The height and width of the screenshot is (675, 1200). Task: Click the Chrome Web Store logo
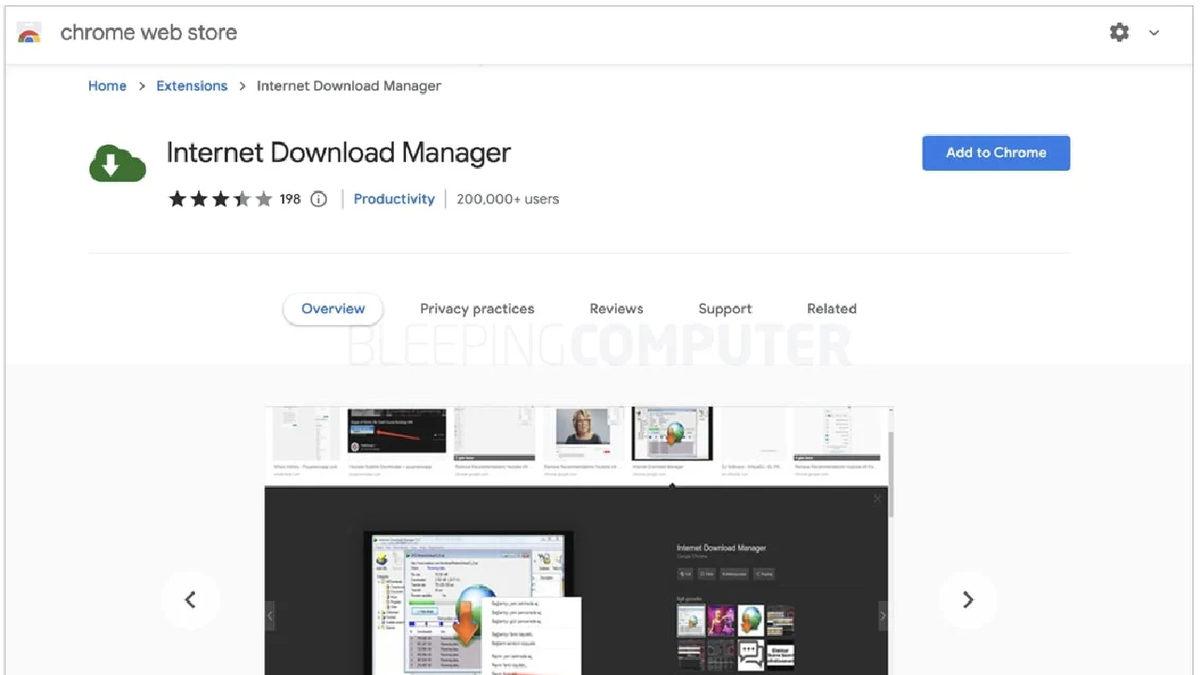tap(29, 31)
